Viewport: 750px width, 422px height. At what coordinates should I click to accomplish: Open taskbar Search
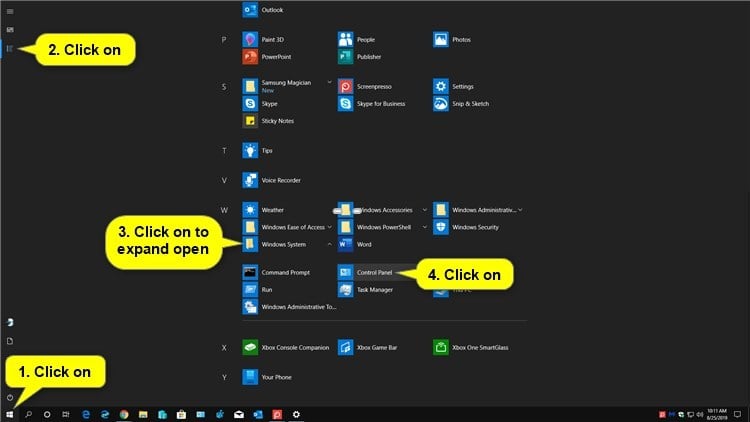[28, 414]
